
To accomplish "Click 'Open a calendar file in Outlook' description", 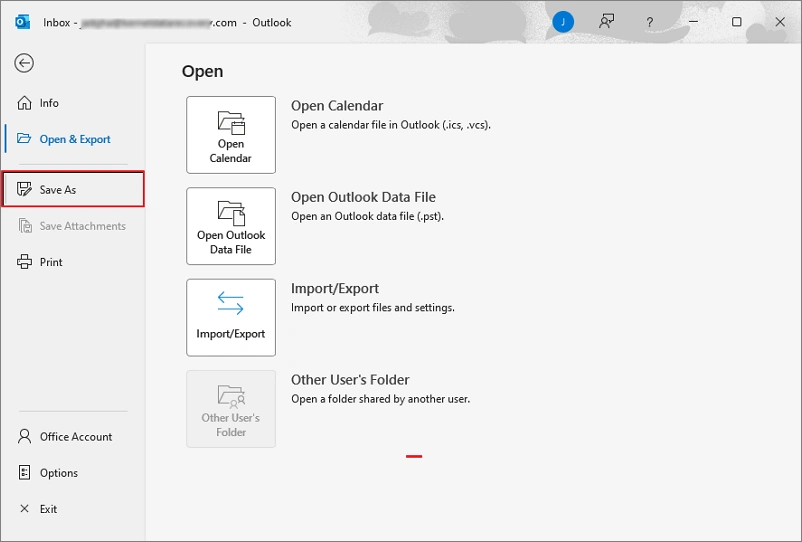I will (x=391, y=125).
